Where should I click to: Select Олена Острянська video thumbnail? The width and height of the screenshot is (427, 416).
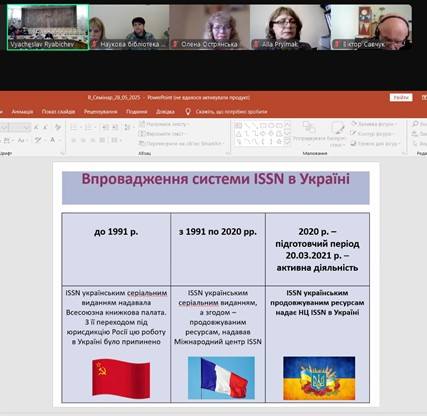[x=210, y=27]
